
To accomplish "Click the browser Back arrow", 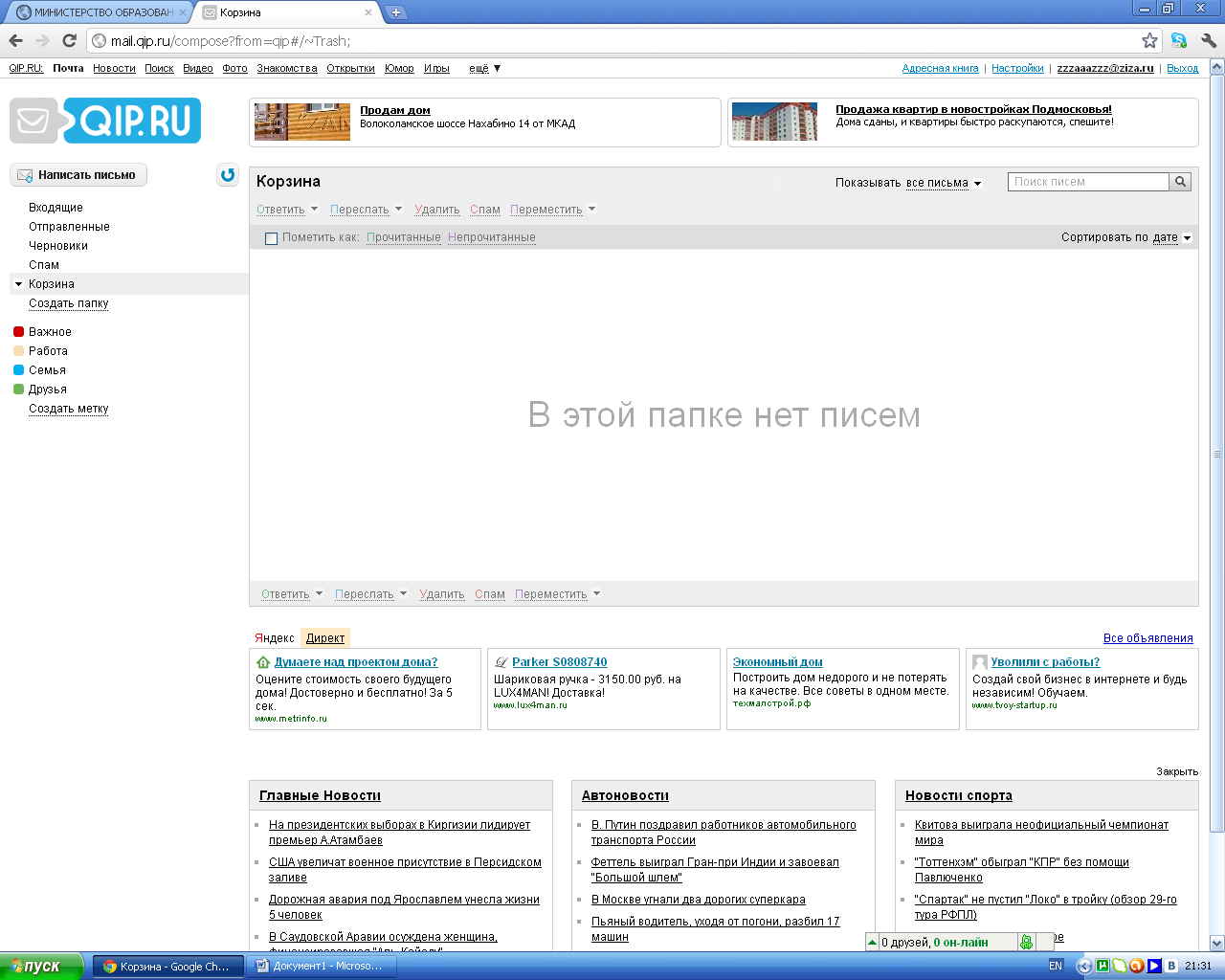I will 15,40.
